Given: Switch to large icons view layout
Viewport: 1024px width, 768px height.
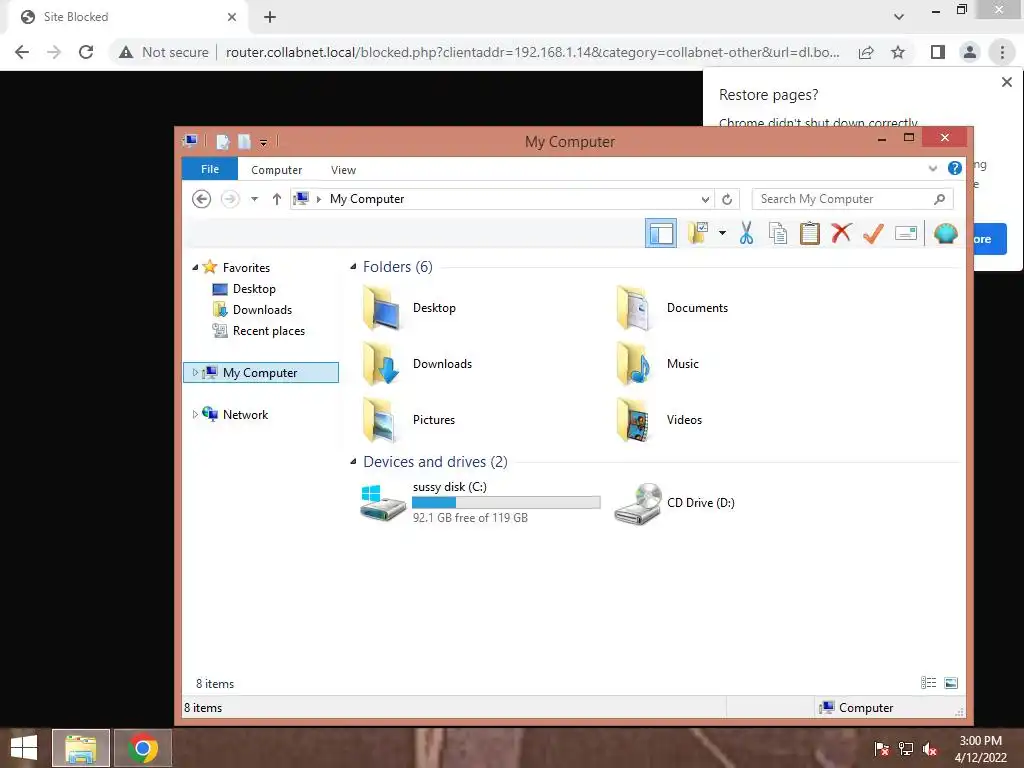Looking at the screenshot, I should (951, 683).
